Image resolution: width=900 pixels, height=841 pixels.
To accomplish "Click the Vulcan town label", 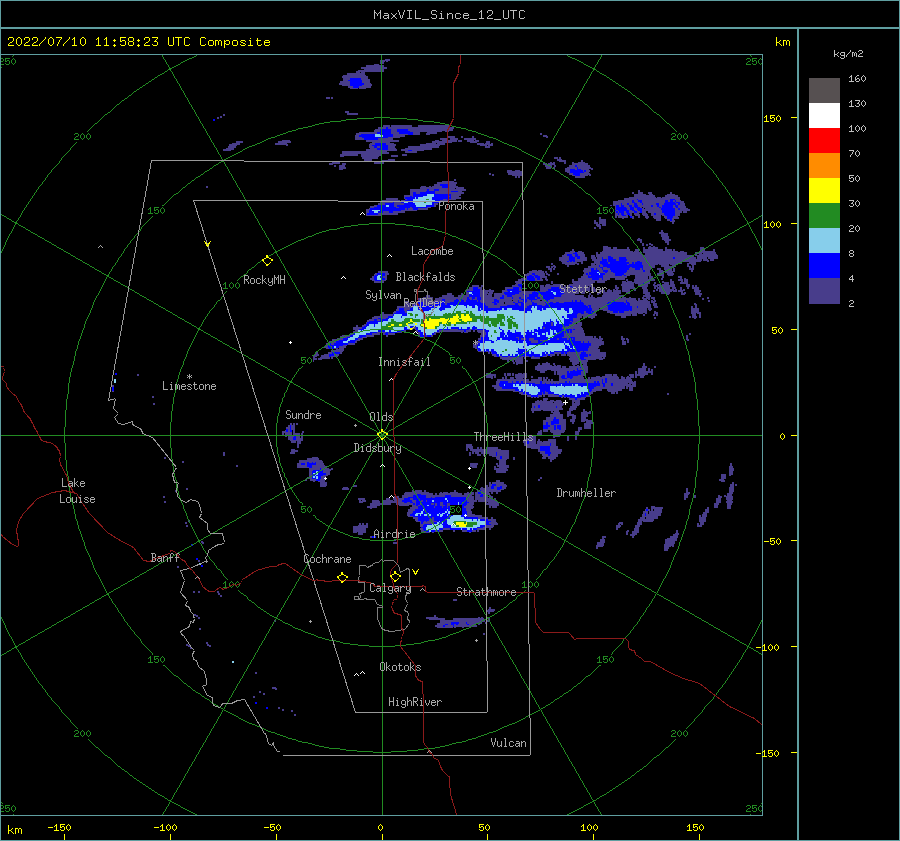I will pyautogui.click(x=508, y=743).
